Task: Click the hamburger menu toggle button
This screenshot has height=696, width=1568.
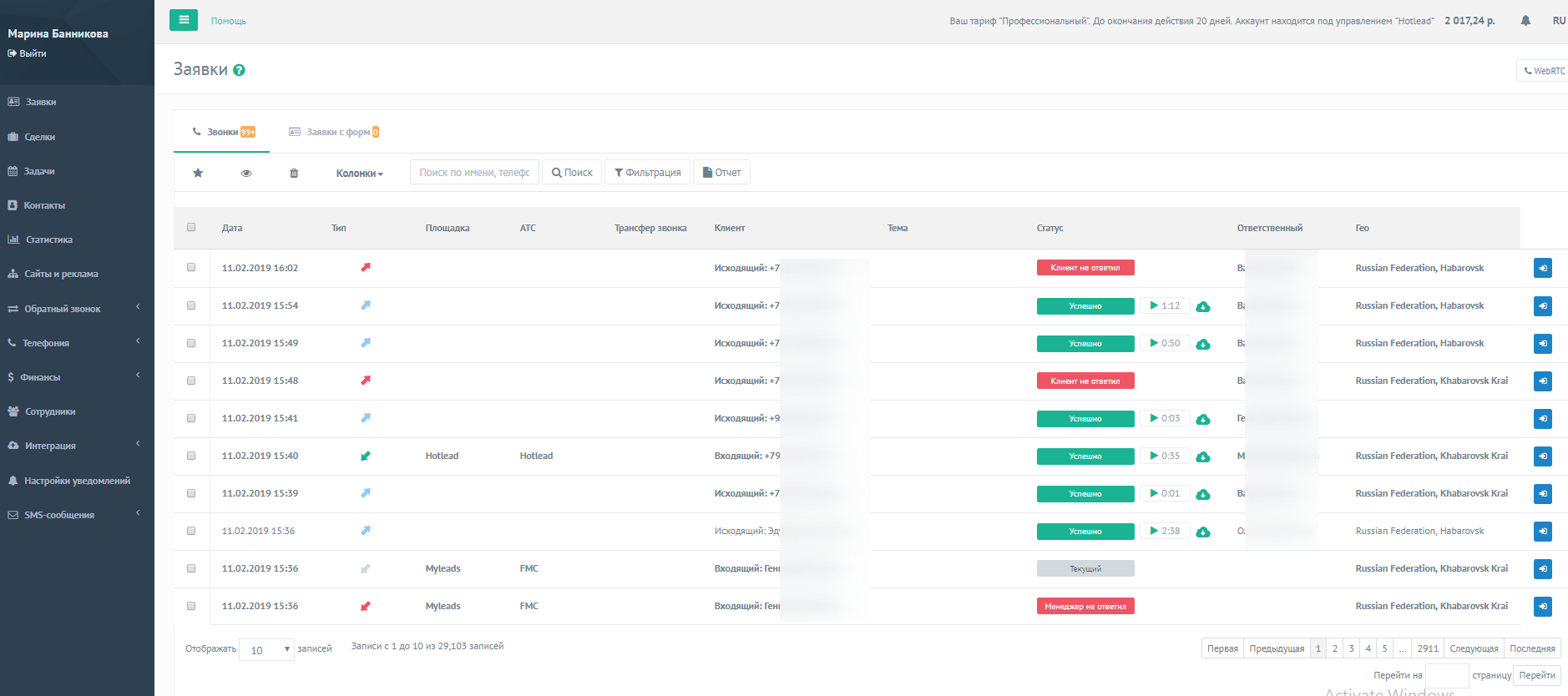Action: (x=183, y=20)
